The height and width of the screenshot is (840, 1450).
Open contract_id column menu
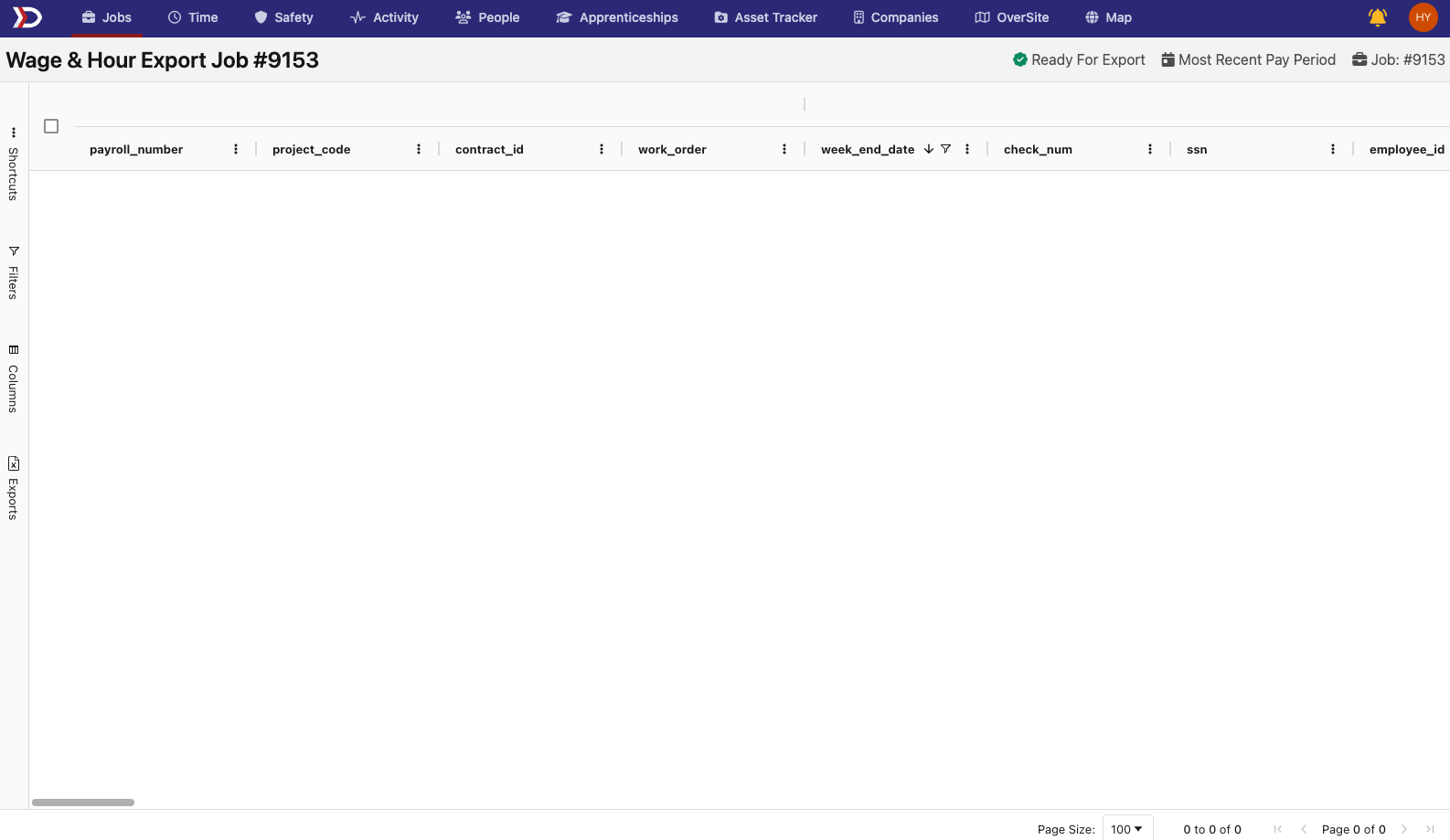coord(602,149)
